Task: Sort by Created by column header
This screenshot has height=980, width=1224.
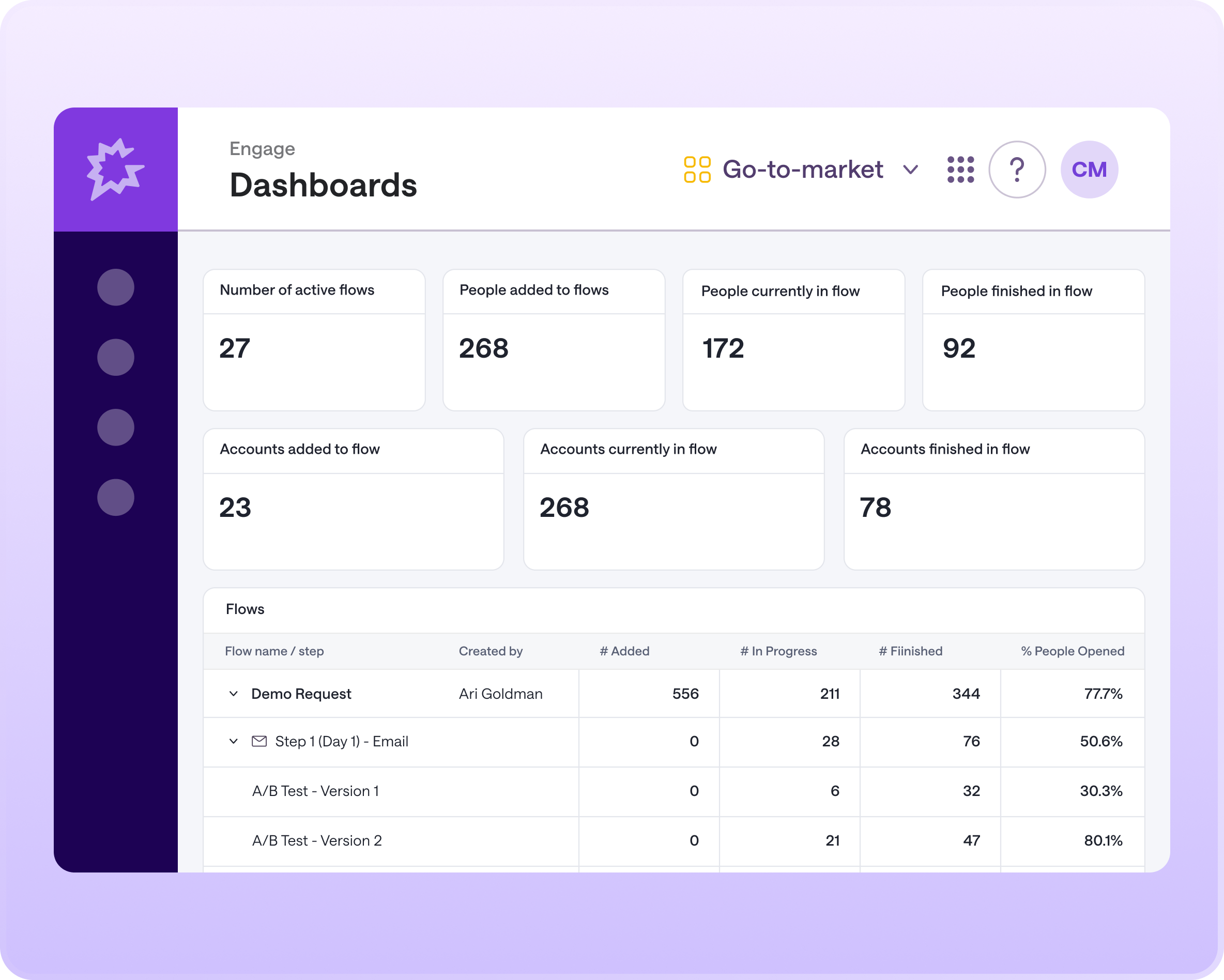Action: click(x=491, y=651)
